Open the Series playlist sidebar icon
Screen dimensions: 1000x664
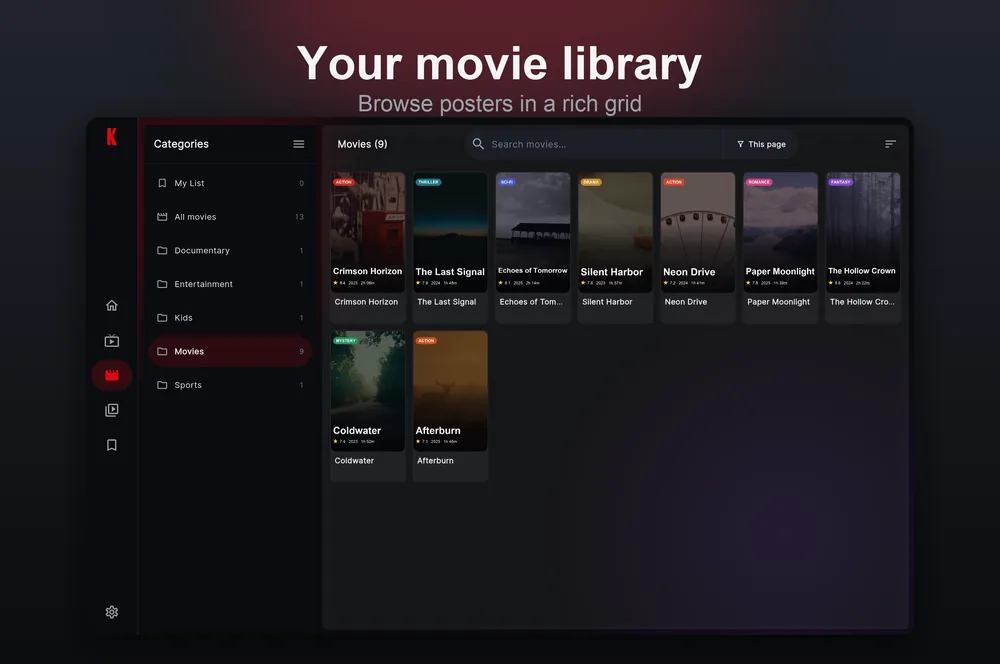(x=112, y=409)
